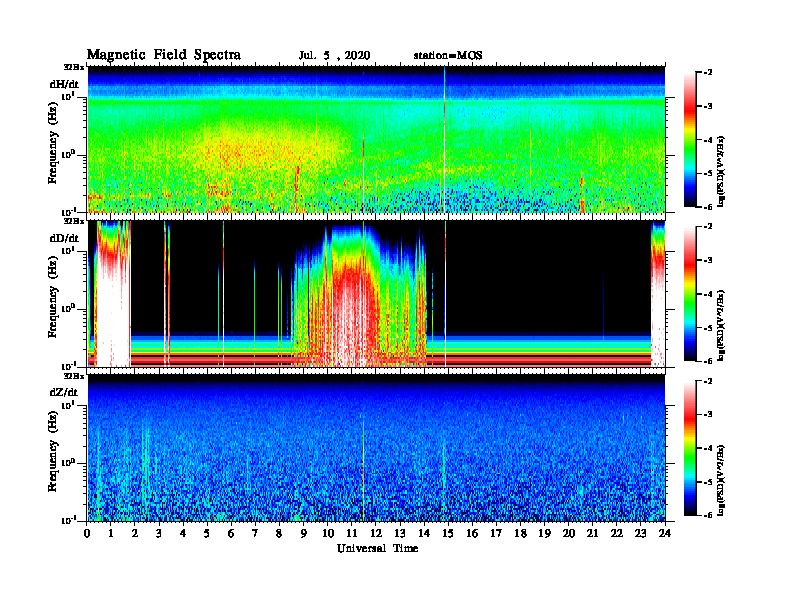Viewport: 792px width, 612px height.
Task: Click hour tick label "2" on time axis
Action: [x=135, y=534]
